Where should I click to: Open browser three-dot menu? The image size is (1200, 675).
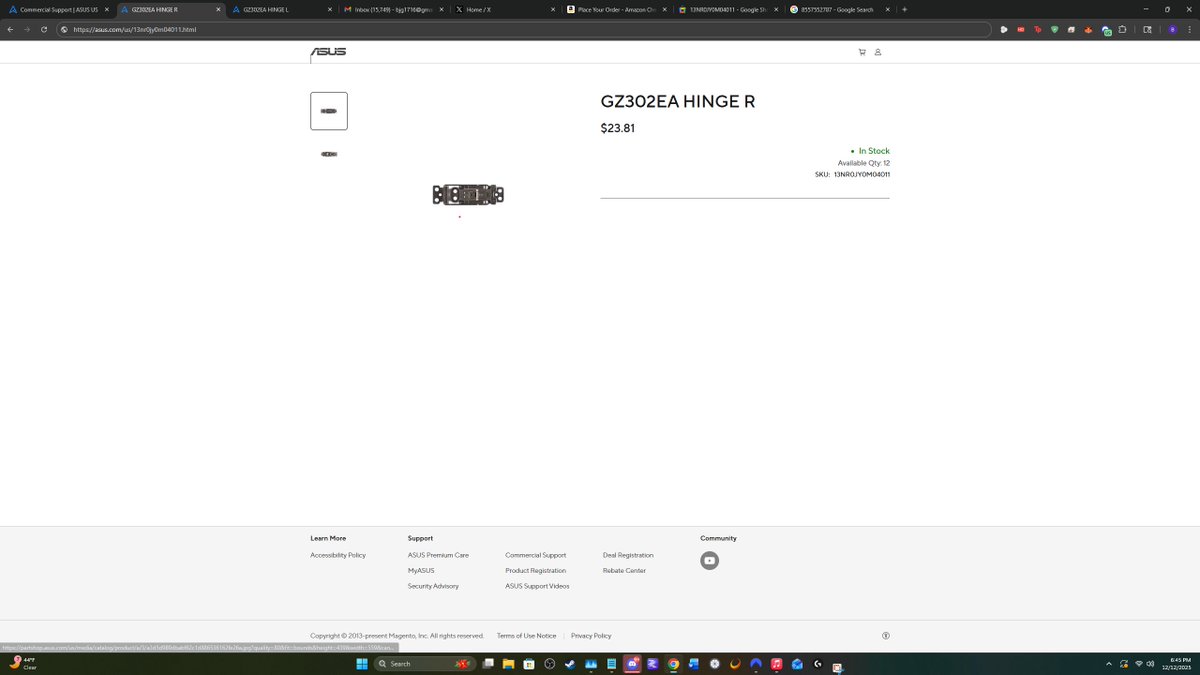pyautogui.click(x=1189, y=29)
